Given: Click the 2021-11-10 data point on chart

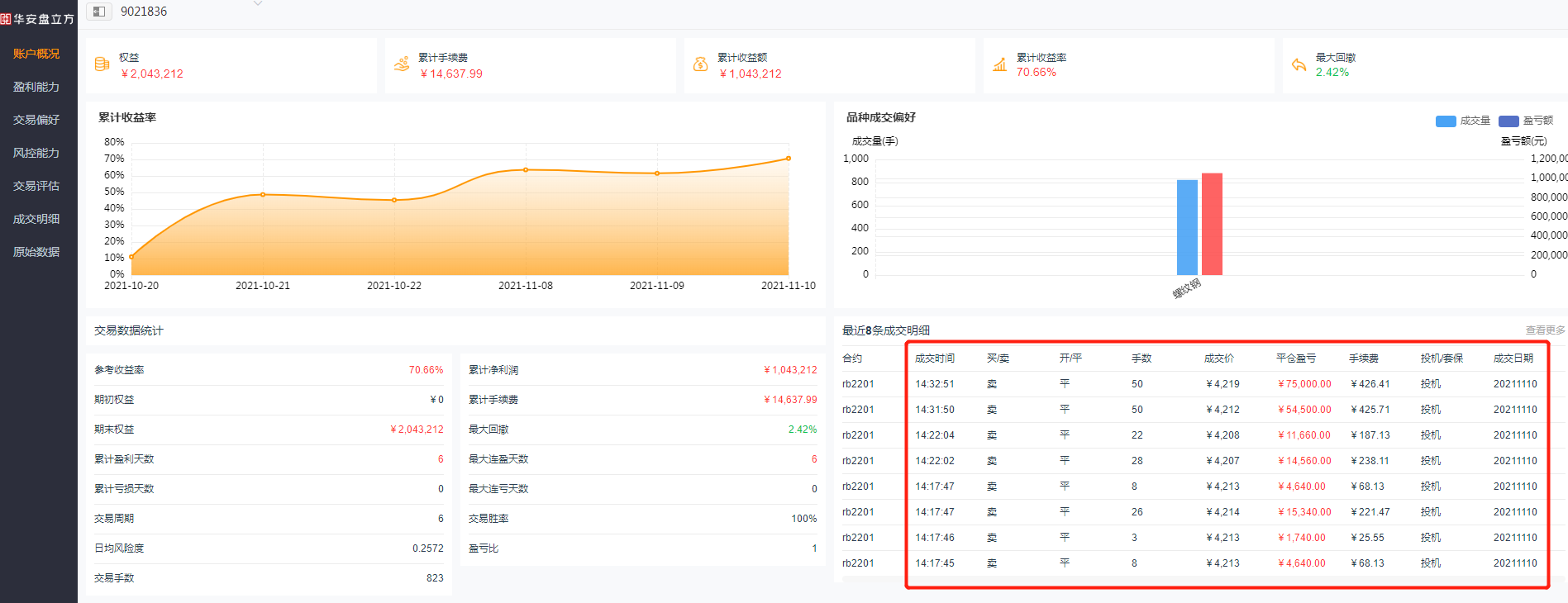Looking at the screenshot, I should (789, 159).
